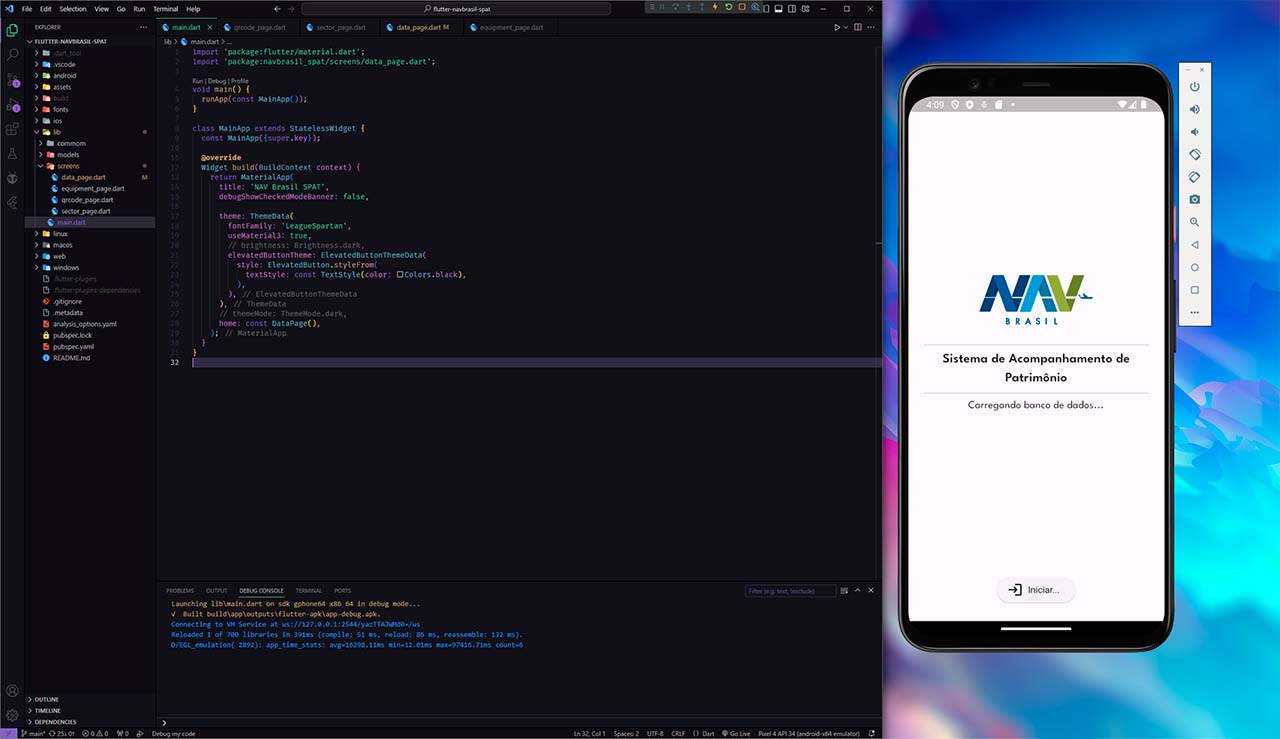Screen dimensions: 1280x739
Task: Open the widget inspector debug icon
Action: pos(755,7)
